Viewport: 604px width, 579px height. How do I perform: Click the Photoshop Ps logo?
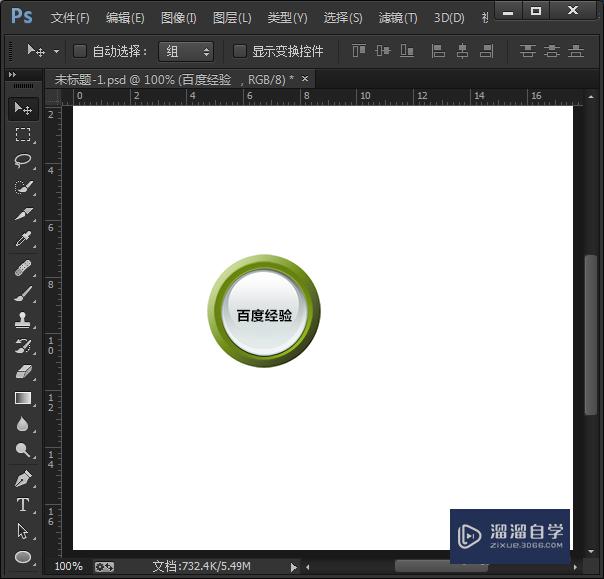[22, 16]
